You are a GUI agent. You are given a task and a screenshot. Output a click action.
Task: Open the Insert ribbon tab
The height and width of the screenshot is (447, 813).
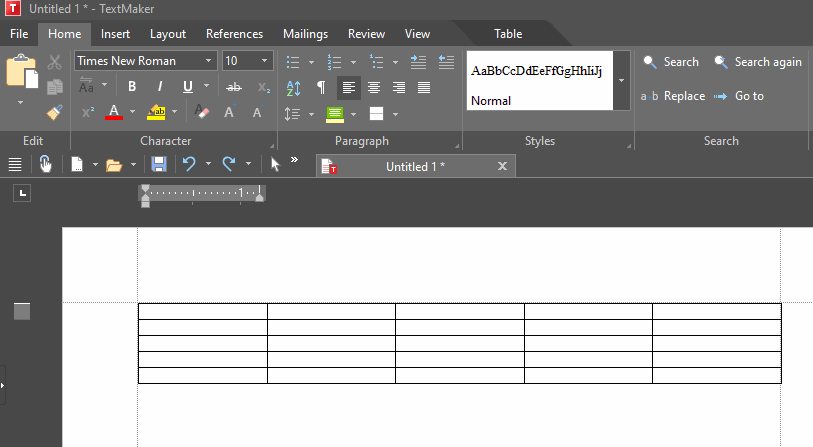115,34
